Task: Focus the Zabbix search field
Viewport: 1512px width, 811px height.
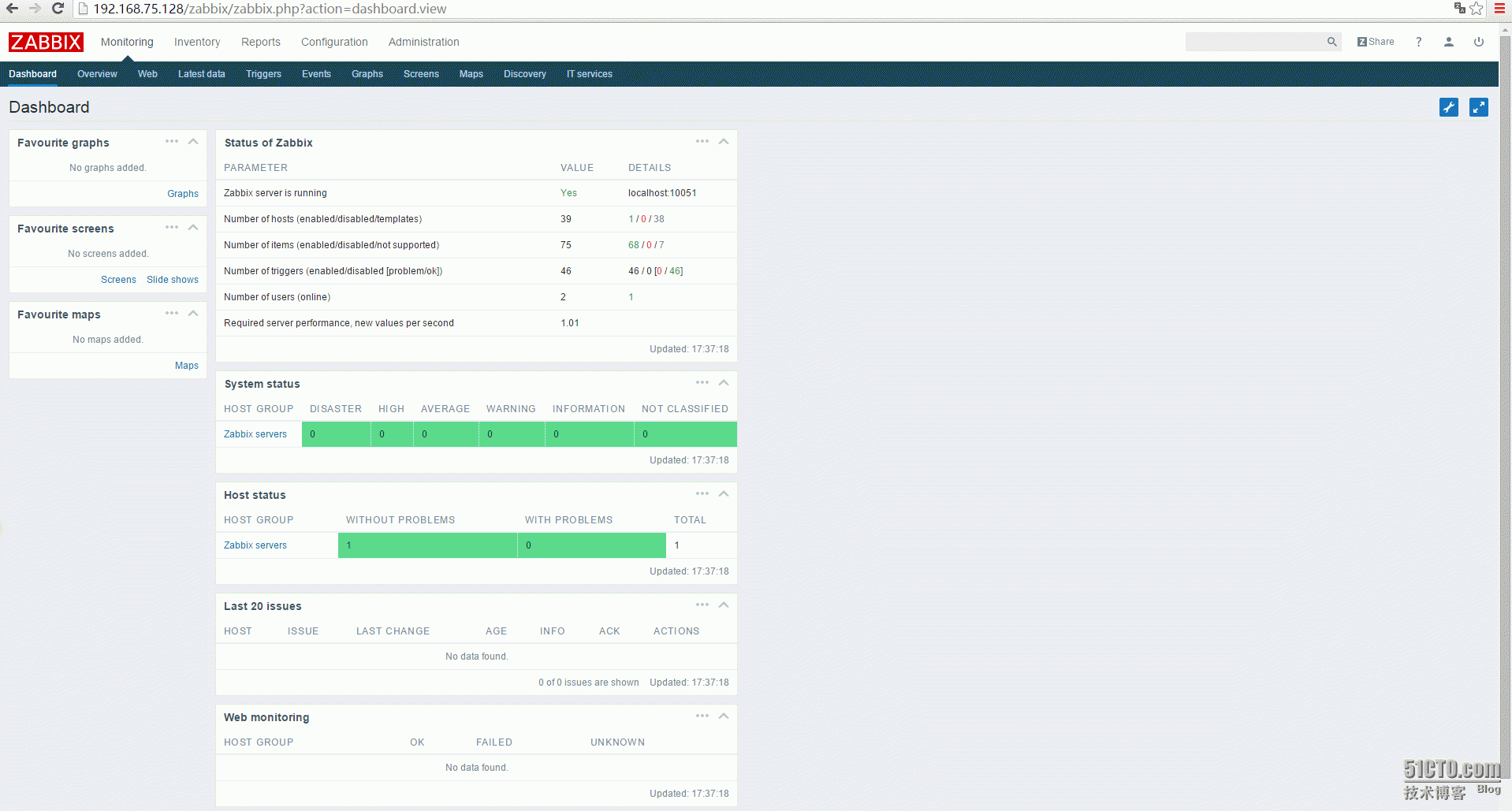Action: coord(1255,42)
